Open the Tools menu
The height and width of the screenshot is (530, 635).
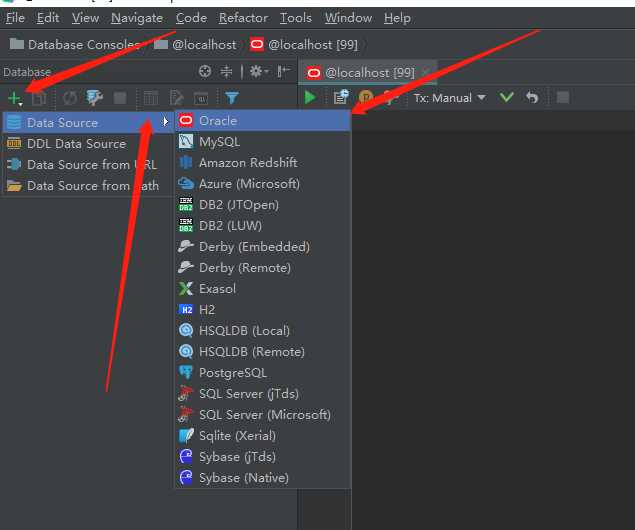tap(296, 18)
